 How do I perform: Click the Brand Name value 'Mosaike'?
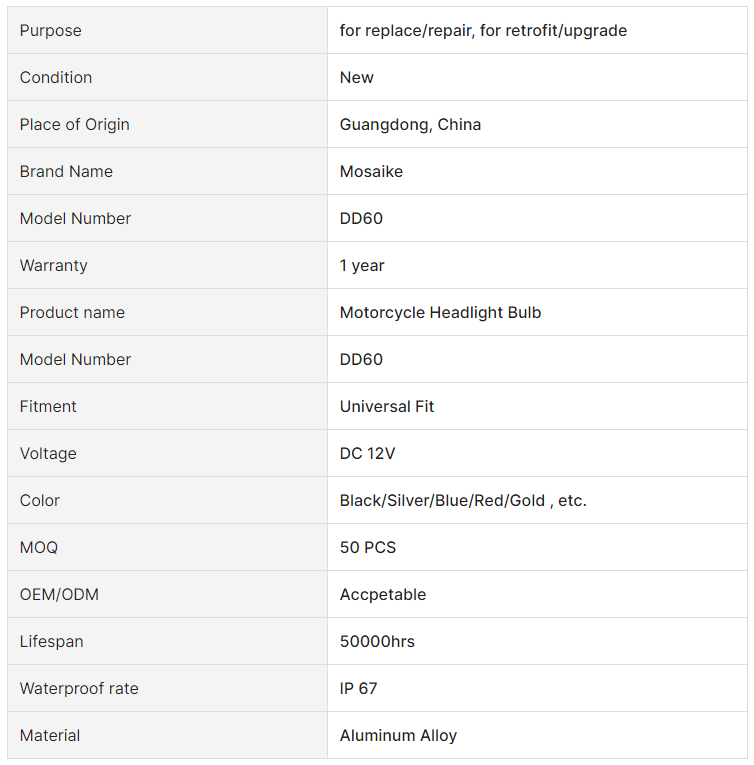pos(371,171)
